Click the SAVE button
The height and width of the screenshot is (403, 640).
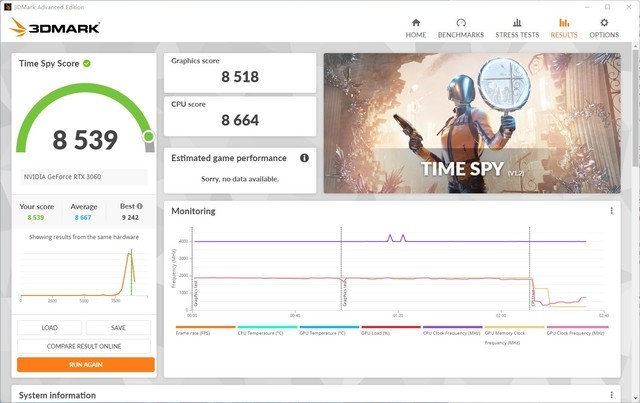pos(118,328)
